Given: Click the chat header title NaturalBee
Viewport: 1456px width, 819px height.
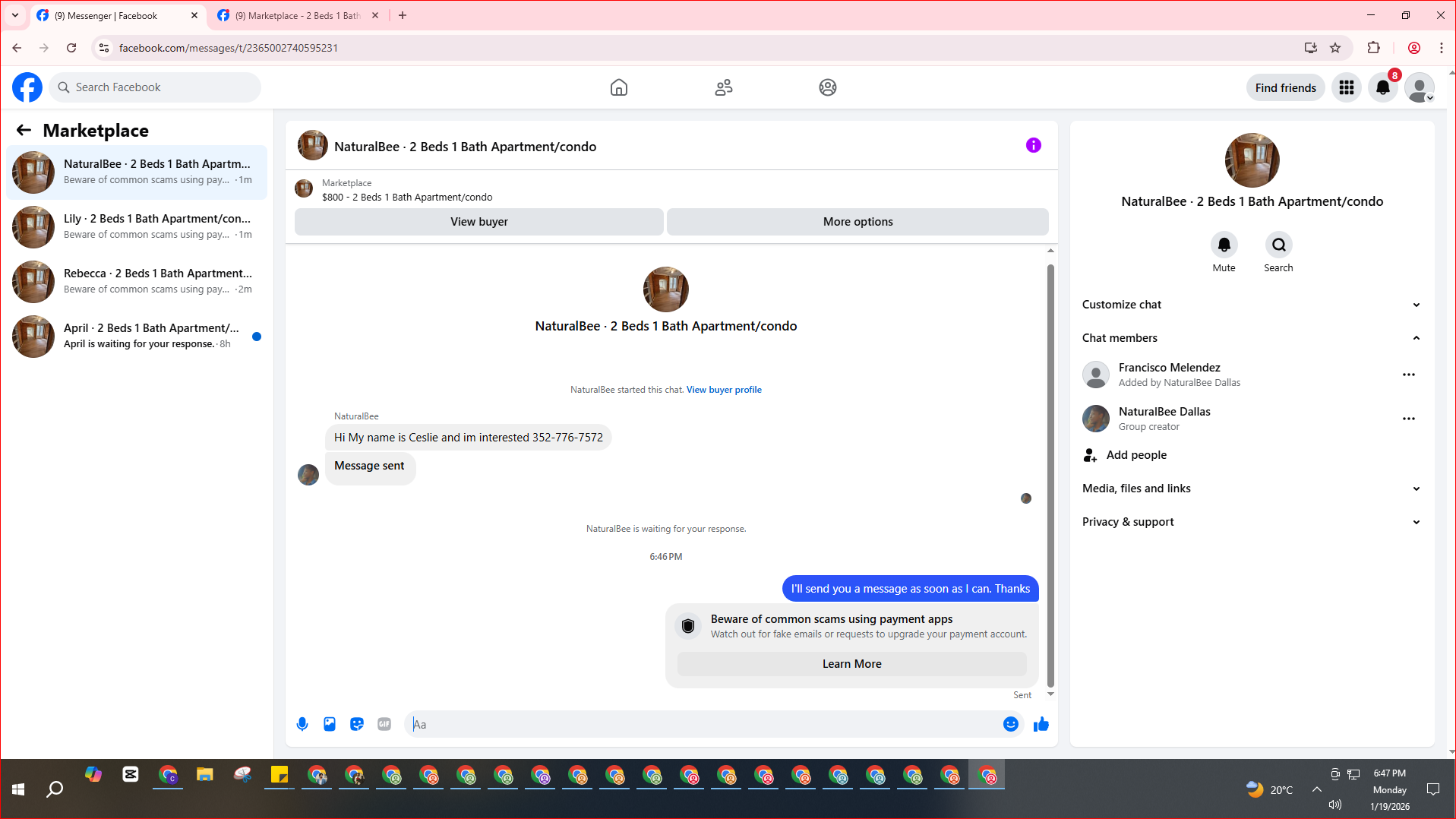Looking at the screenshot, I should (x=465, y=147).
